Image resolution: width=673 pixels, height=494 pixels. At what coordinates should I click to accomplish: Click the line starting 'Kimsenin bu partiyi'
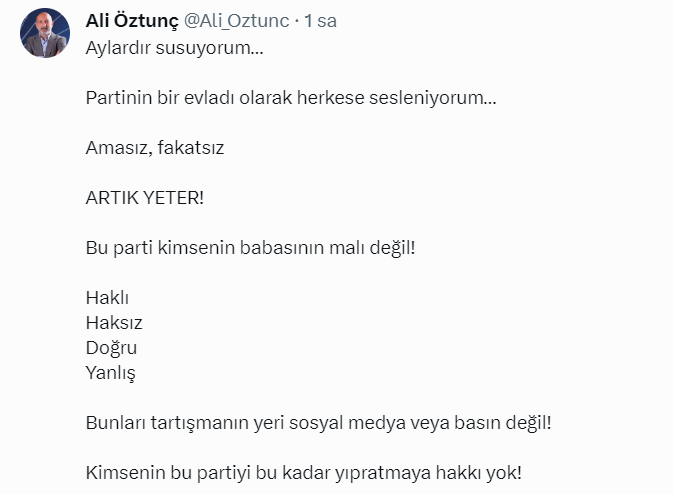point(304,473)
